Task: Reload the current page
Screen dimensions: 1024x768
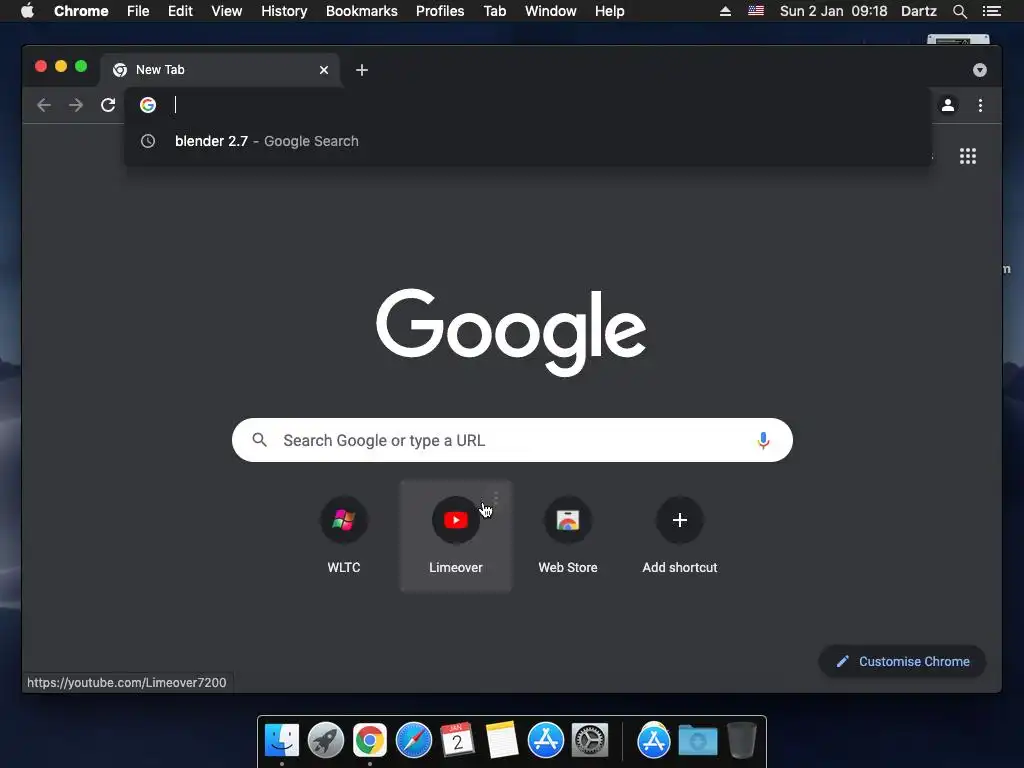Action: pyautogui.click(x=108, y=105)
